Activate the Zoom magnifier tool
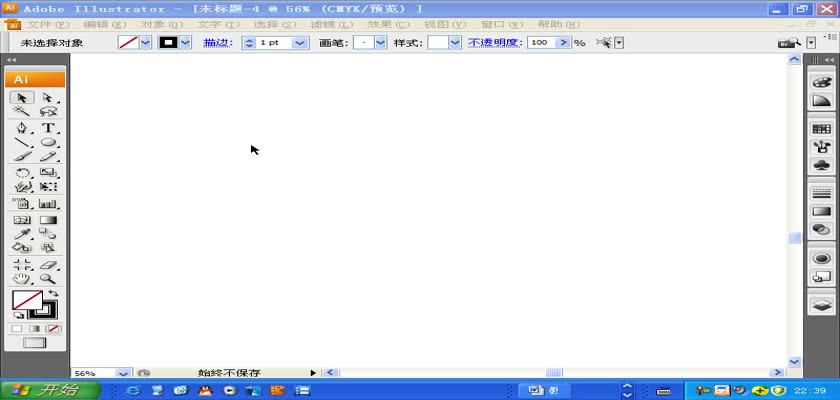 48,278
